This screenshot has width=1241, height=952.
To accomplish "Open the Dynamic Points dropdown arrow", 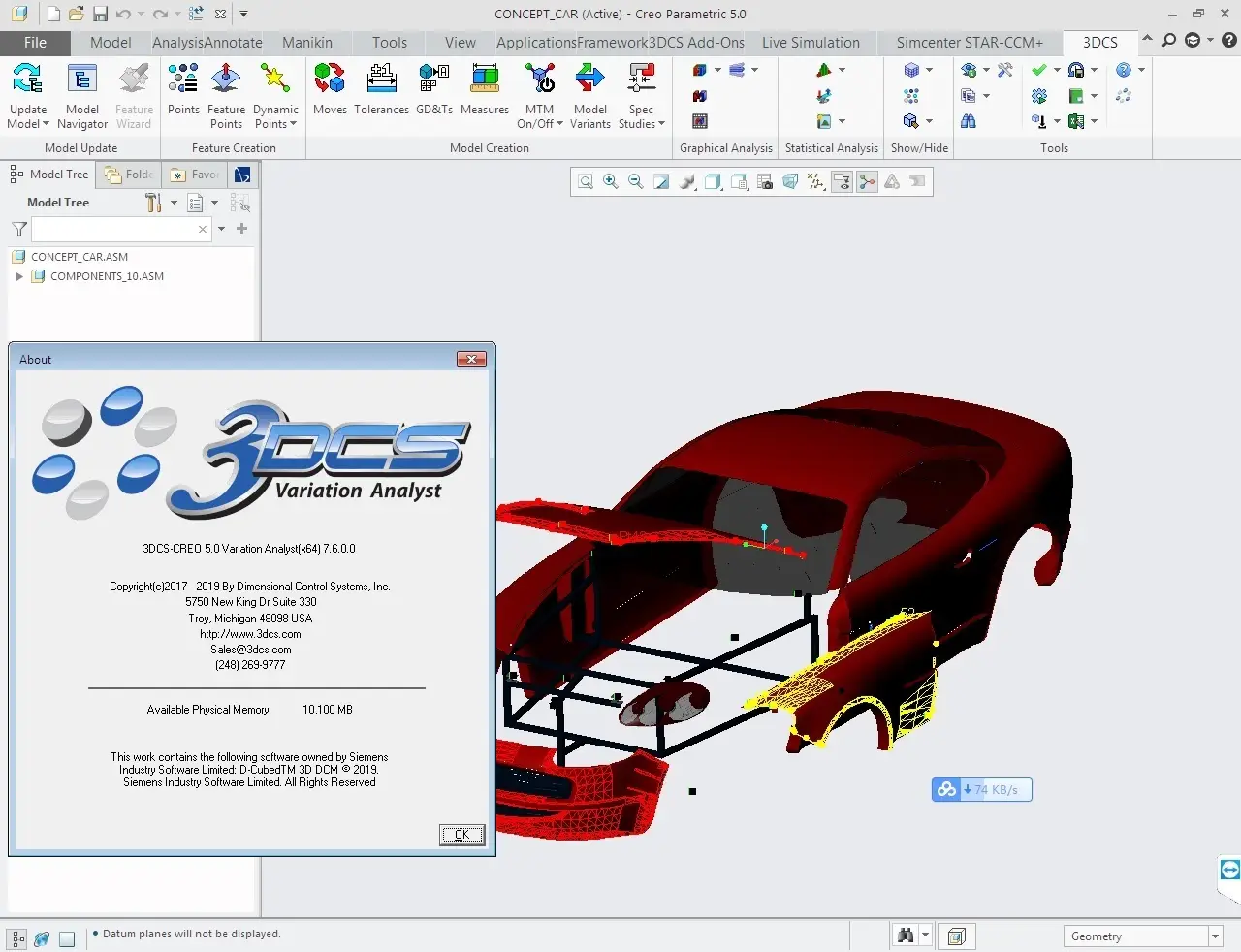I will (293, 124).
